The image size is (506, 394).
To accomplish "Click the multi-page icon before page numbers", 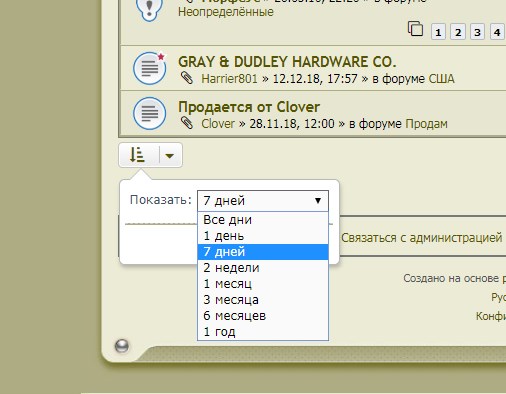I will point(415,29).
